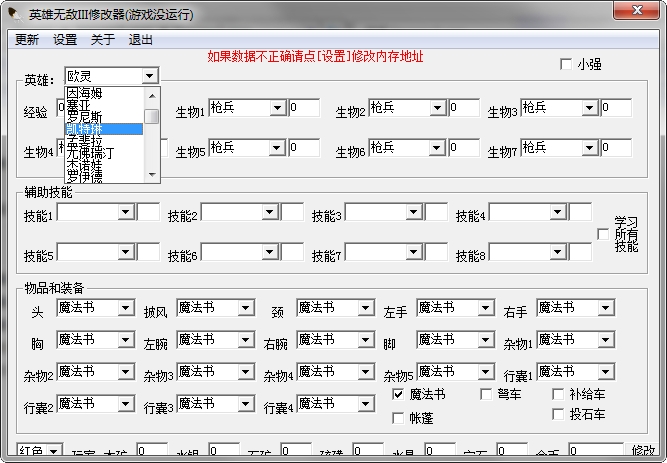The image size is (667, 463).
Task: Open the 关于 menu
Action: (x=103, y=40)
